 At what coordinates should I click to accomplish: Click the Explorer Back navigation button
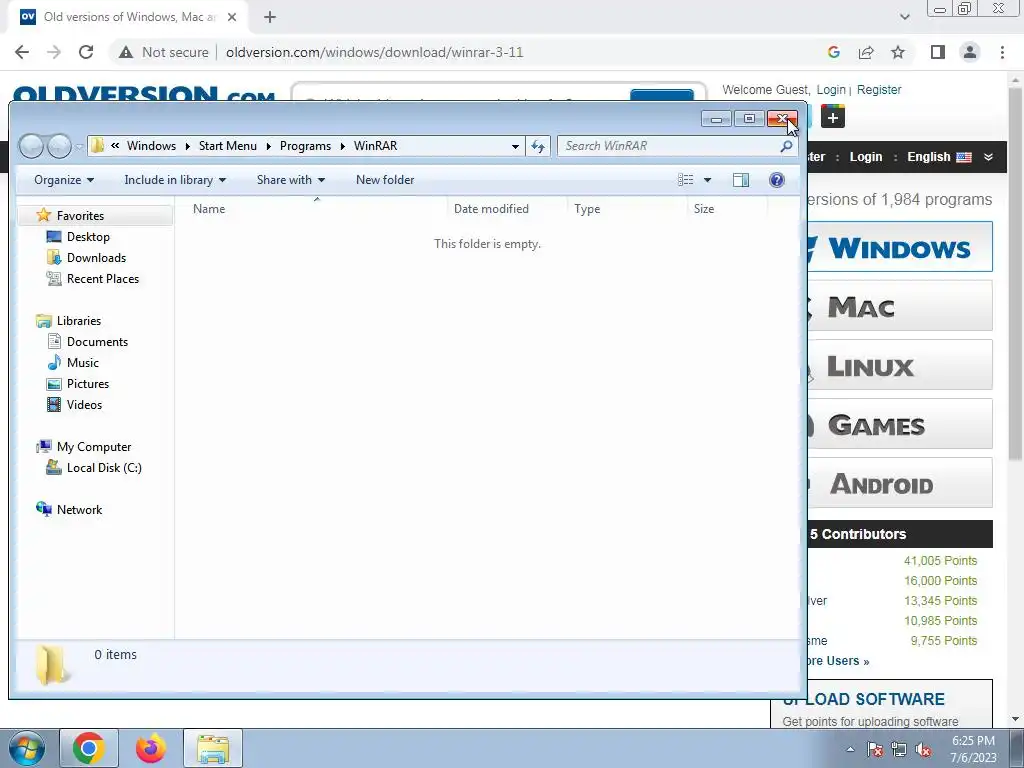point(31,146)
